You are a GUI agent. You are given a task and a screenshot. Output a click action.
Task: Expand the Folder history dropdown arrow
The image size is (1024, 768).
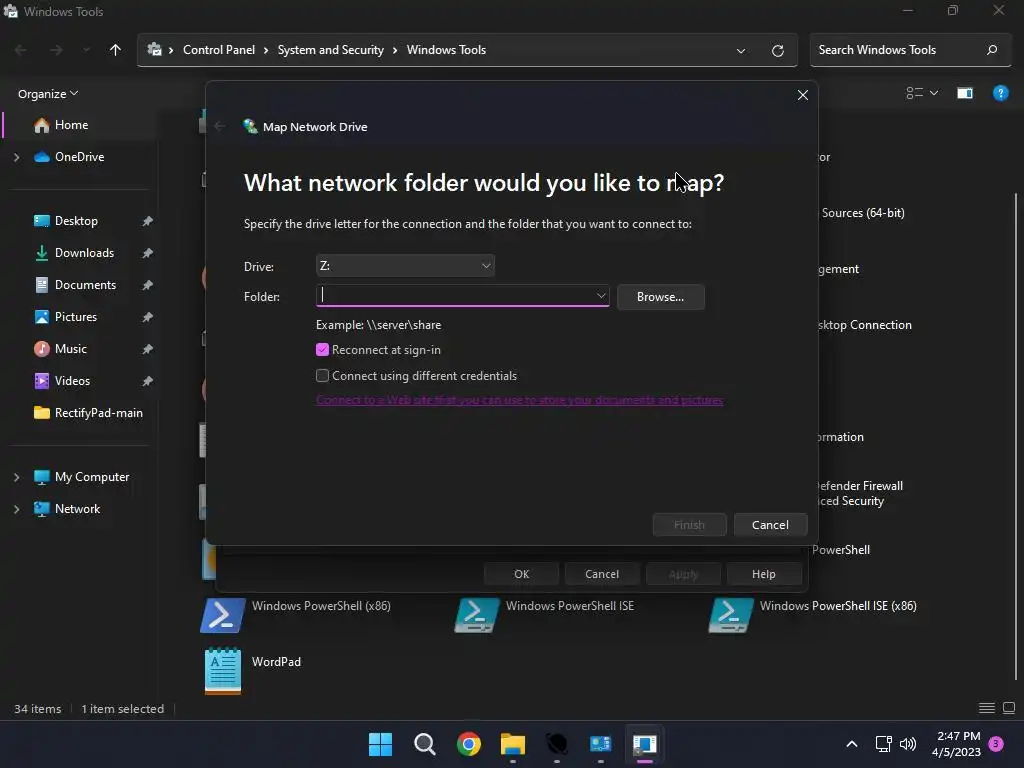[601, 296]
